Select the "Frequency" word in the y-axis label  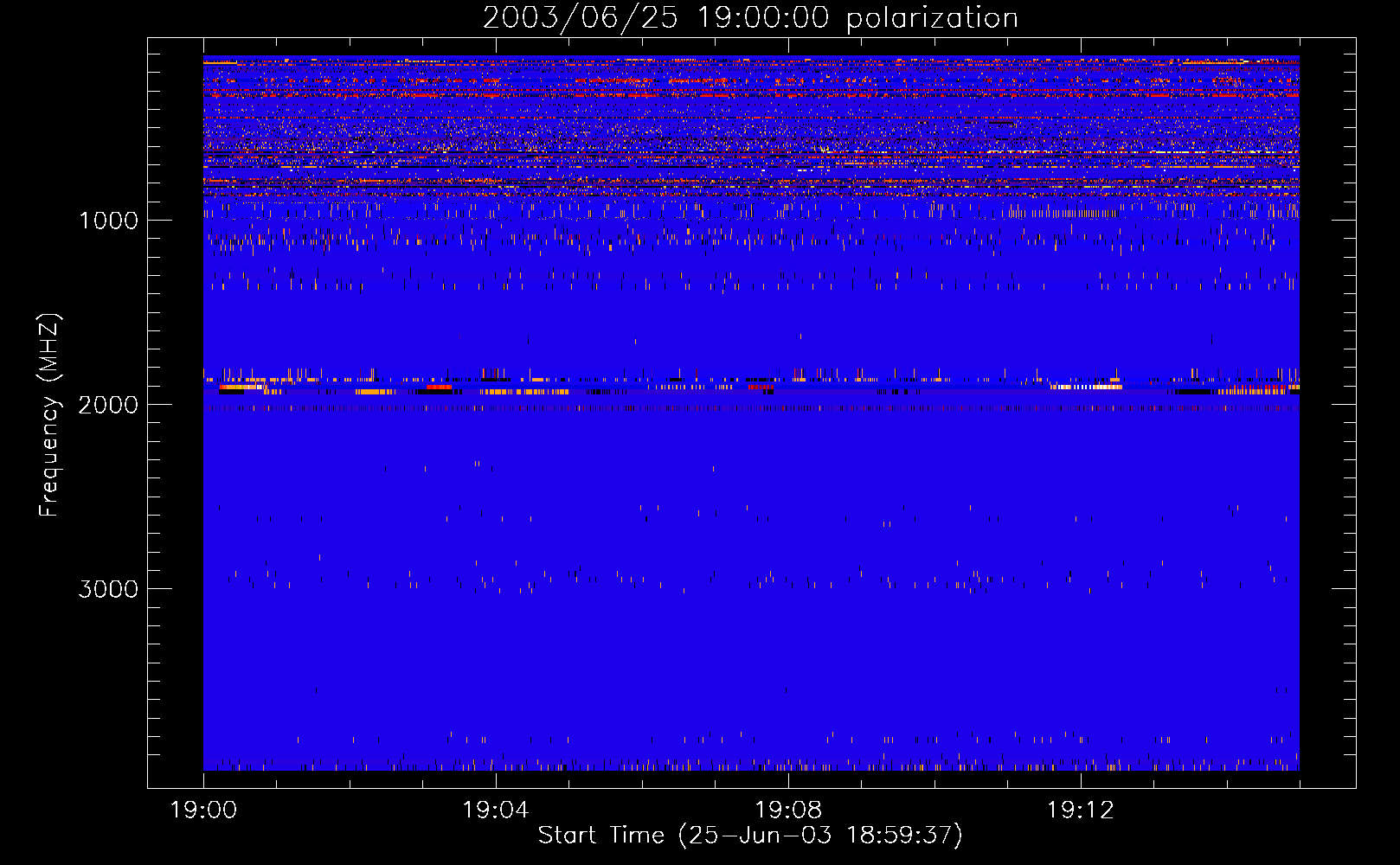(48, 456)
